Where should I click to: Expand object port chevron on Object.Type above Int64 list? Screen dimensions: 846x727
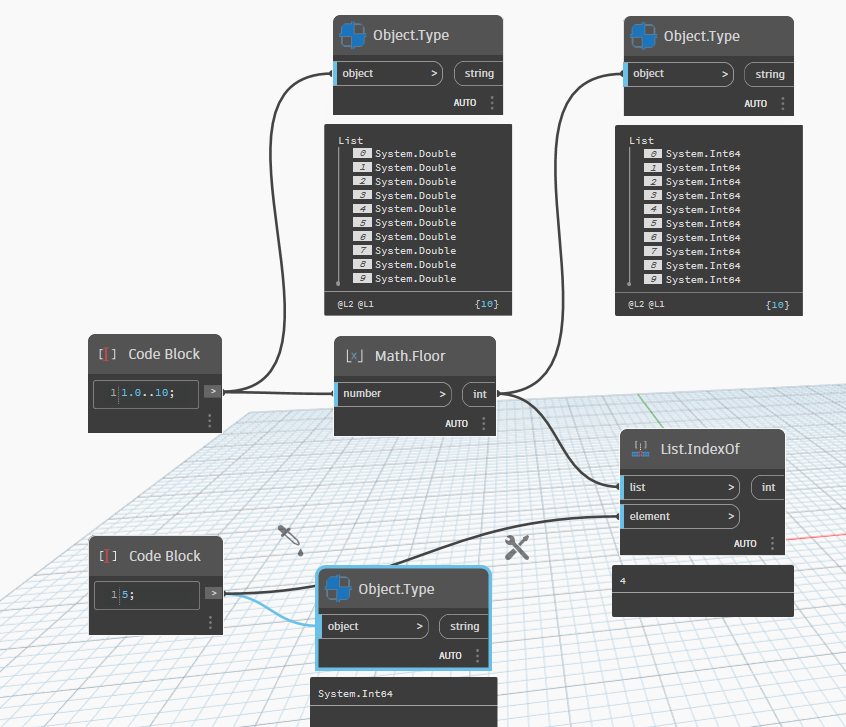[x=725, y=74]
